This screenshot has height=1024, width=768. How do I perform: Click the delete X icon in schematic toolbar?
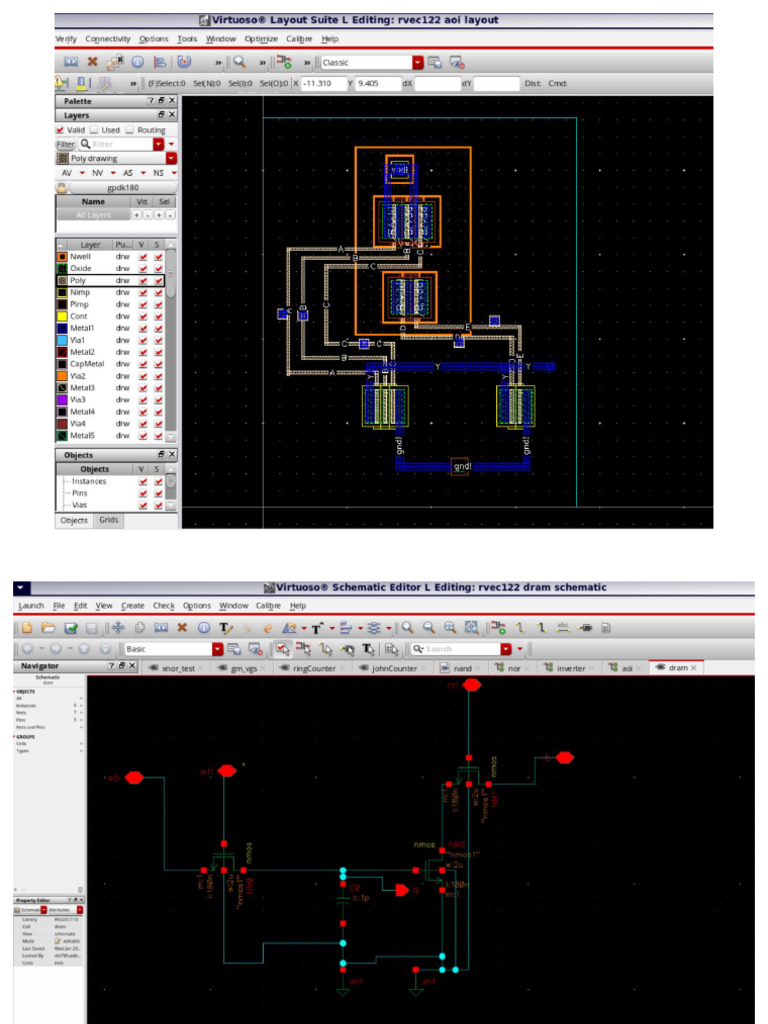pos(182,628)
